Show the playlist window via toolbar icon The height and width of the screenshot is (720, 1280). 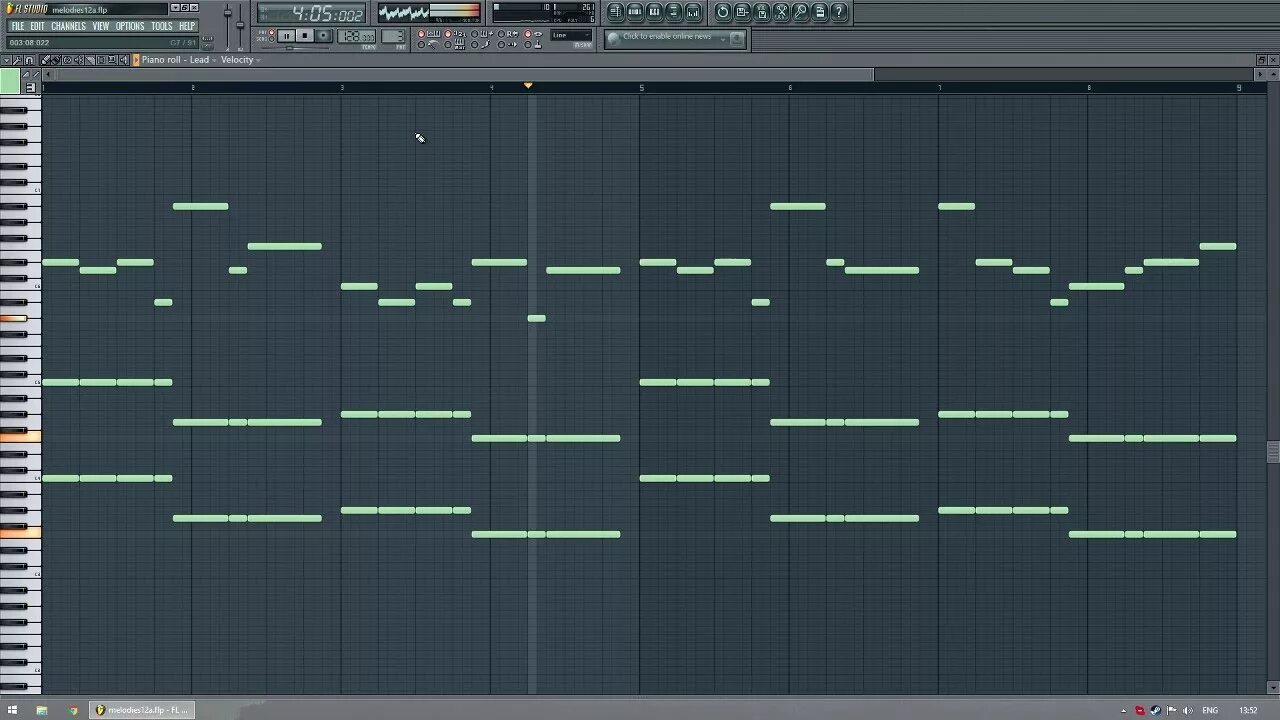click(x=616, y=12)
